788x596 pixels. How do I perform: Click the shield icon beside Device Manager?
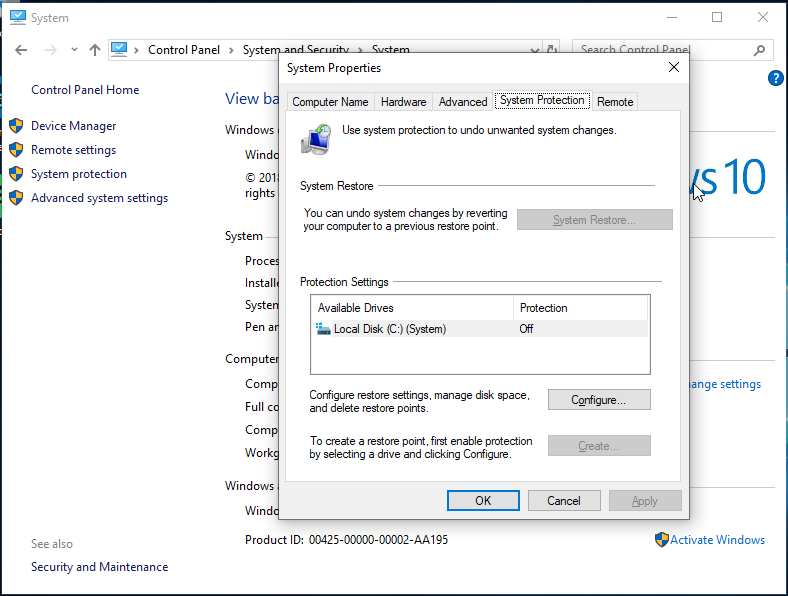pyautogui.click(x=16, y=126)
